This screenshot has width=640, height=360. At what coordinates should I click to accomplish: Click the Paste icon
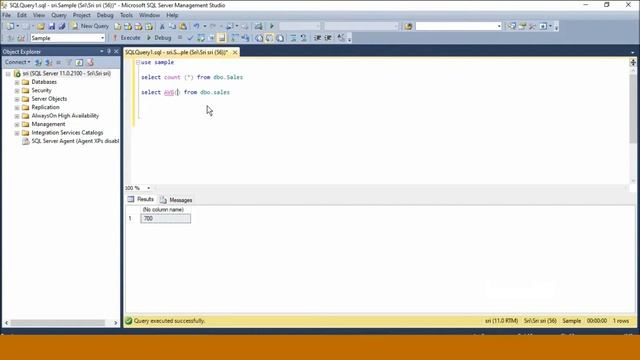tap(183, 26)
